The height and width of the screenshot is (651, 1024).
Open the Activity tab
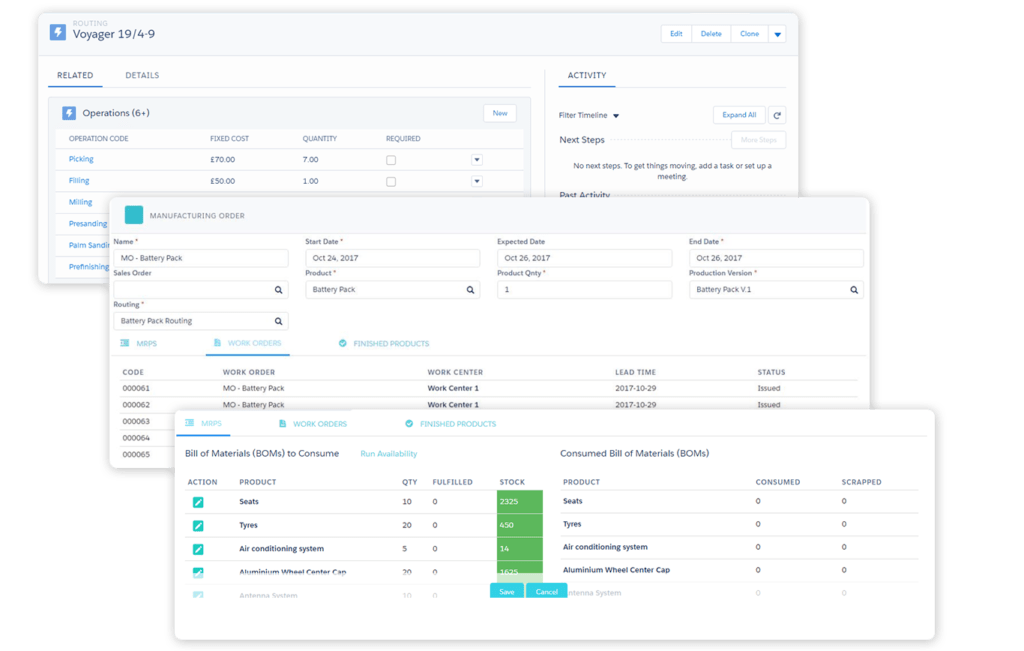587,75
